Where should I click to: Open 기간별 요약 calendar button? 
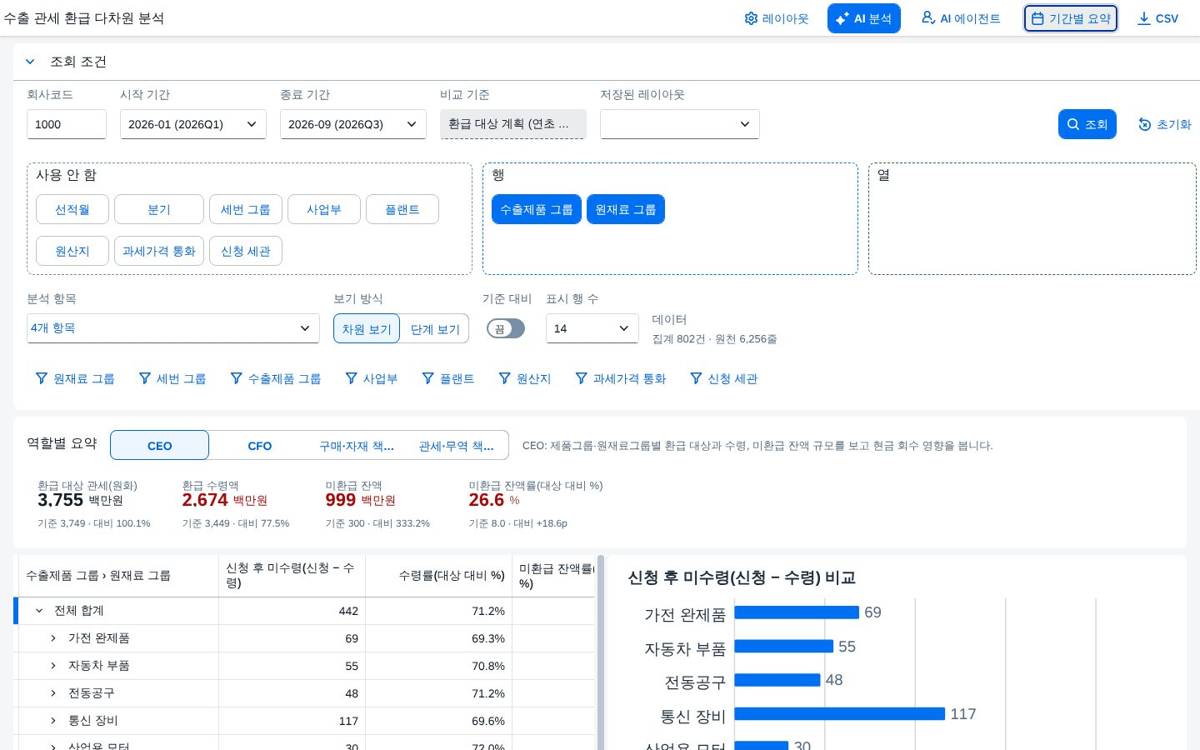(x=1071, y=18)
